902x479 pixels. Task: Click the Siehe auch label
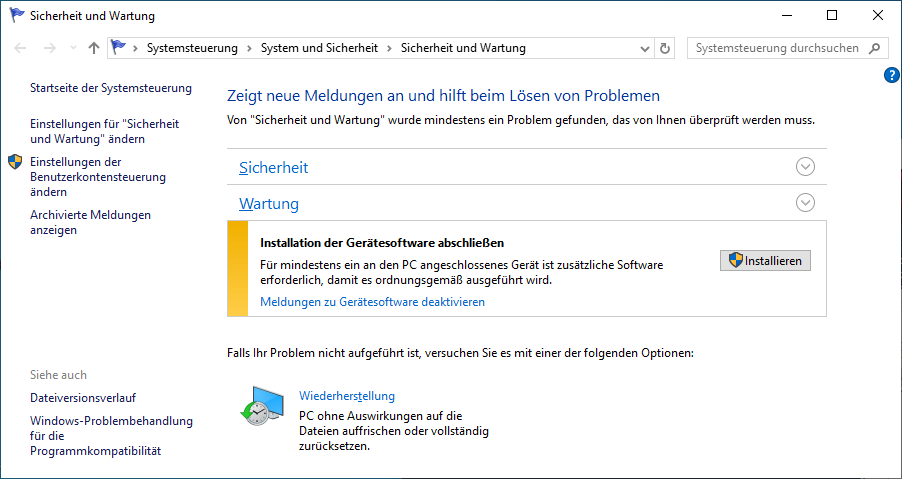pos(58,375)
